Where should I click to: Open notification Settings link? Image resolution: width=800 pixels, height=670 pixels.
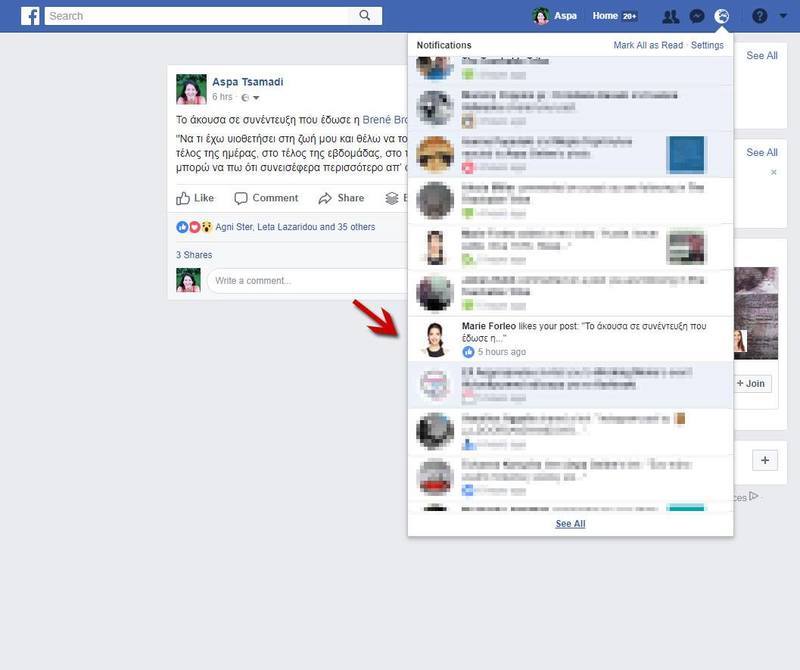tap(707, 45)
